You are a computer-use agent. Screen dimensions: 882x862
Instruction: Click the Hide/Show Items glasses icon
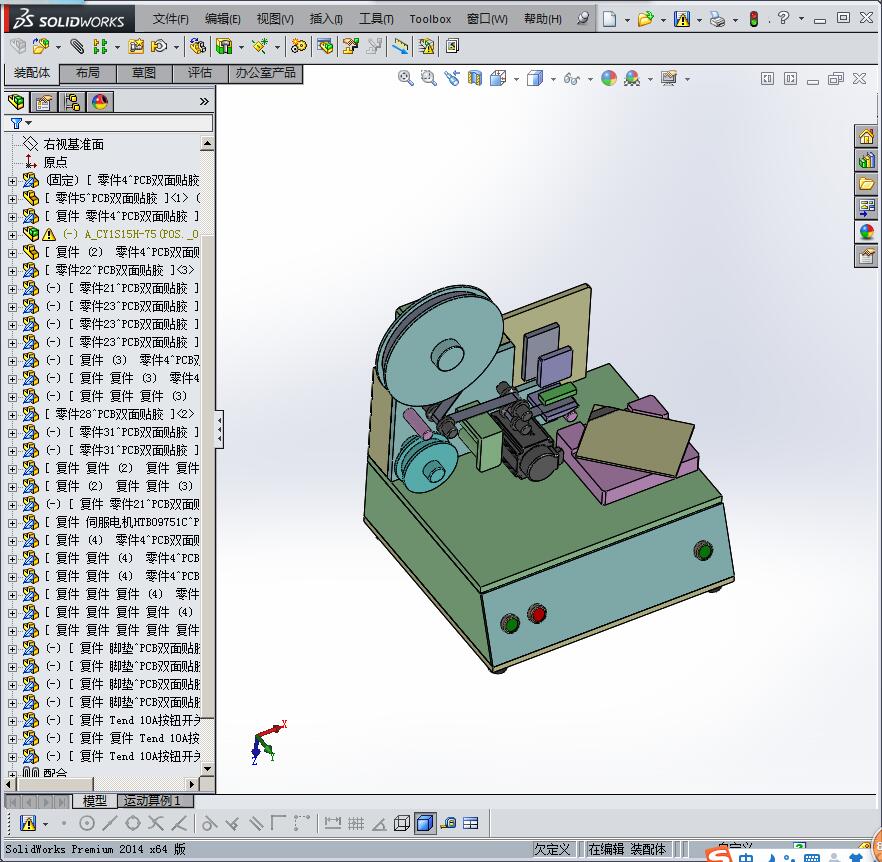click(x=572, y=78)
